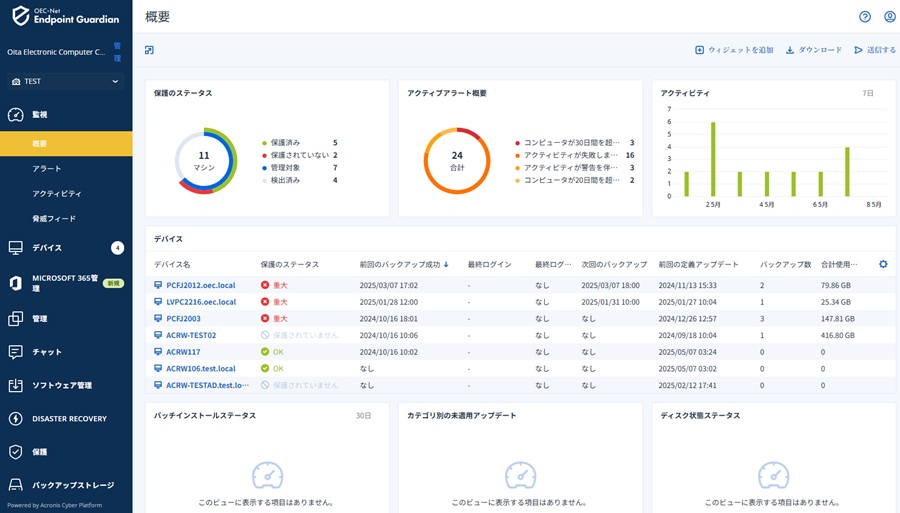Select アラート in the sidebar menu

click(x=46, y=169)
